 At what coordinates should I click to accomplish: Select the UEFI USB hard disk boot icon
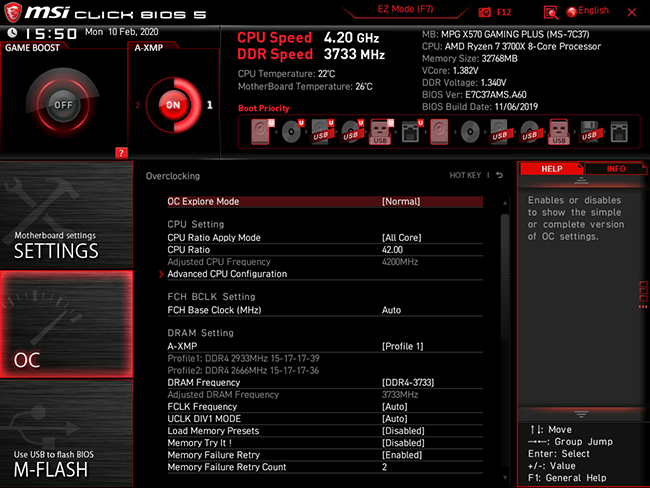(323, 131)
